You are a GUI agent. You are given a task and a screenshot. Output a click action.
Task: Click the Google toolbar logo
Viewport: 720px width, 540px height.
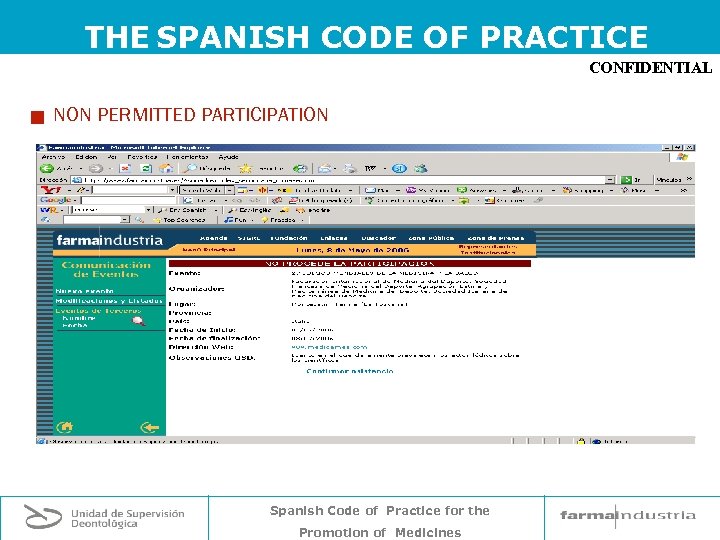point(56,200)
